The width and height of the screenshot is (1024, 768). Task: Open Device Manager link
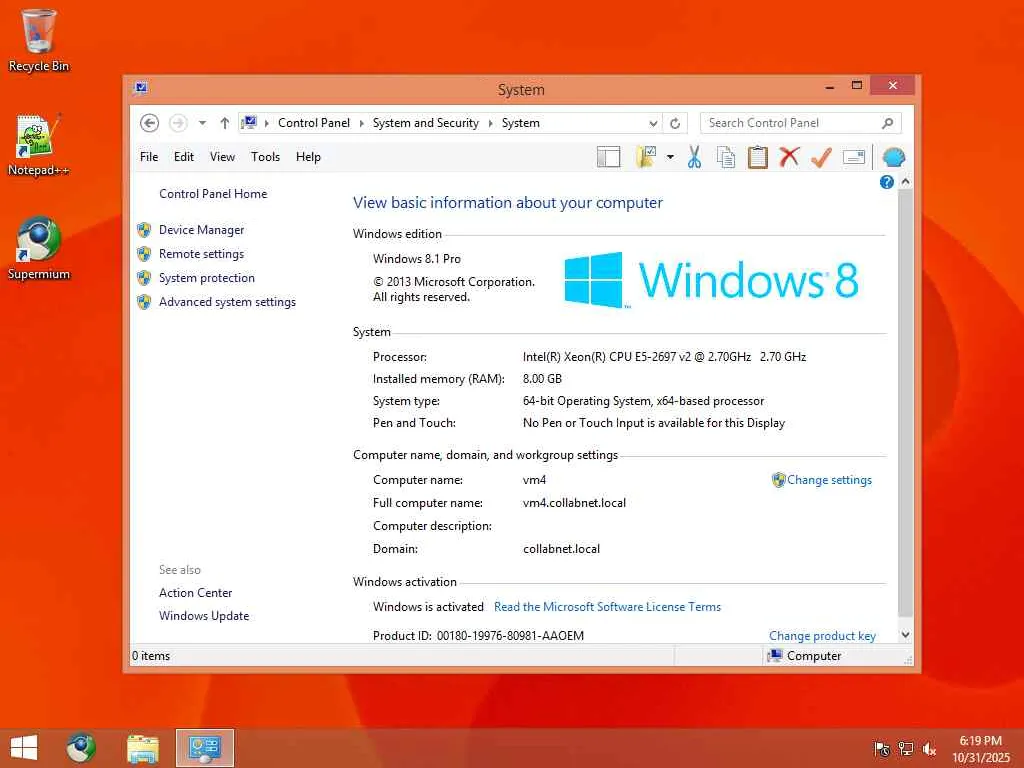tap(201, 230)
